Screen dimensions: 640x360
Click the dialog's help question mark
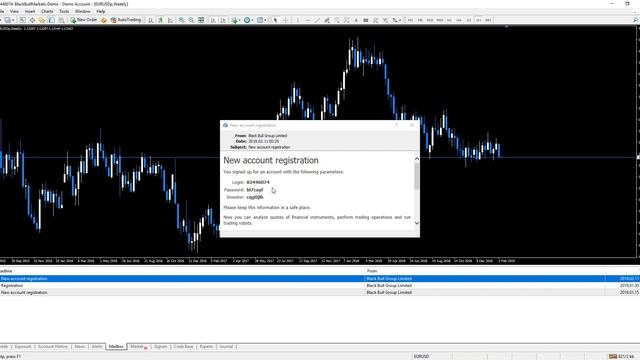click(x=396, y=125)
